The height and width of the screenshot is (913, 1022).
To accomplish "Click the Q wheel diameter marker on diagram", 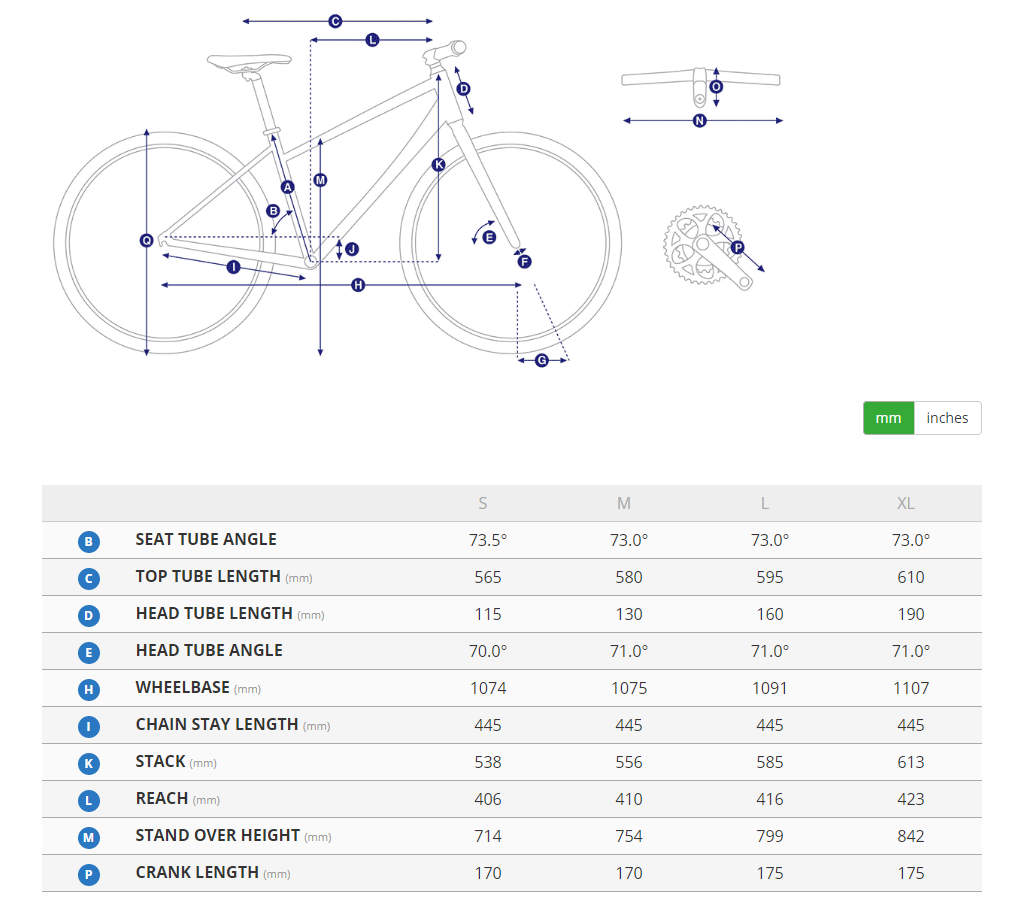I will tap(147, 240).
